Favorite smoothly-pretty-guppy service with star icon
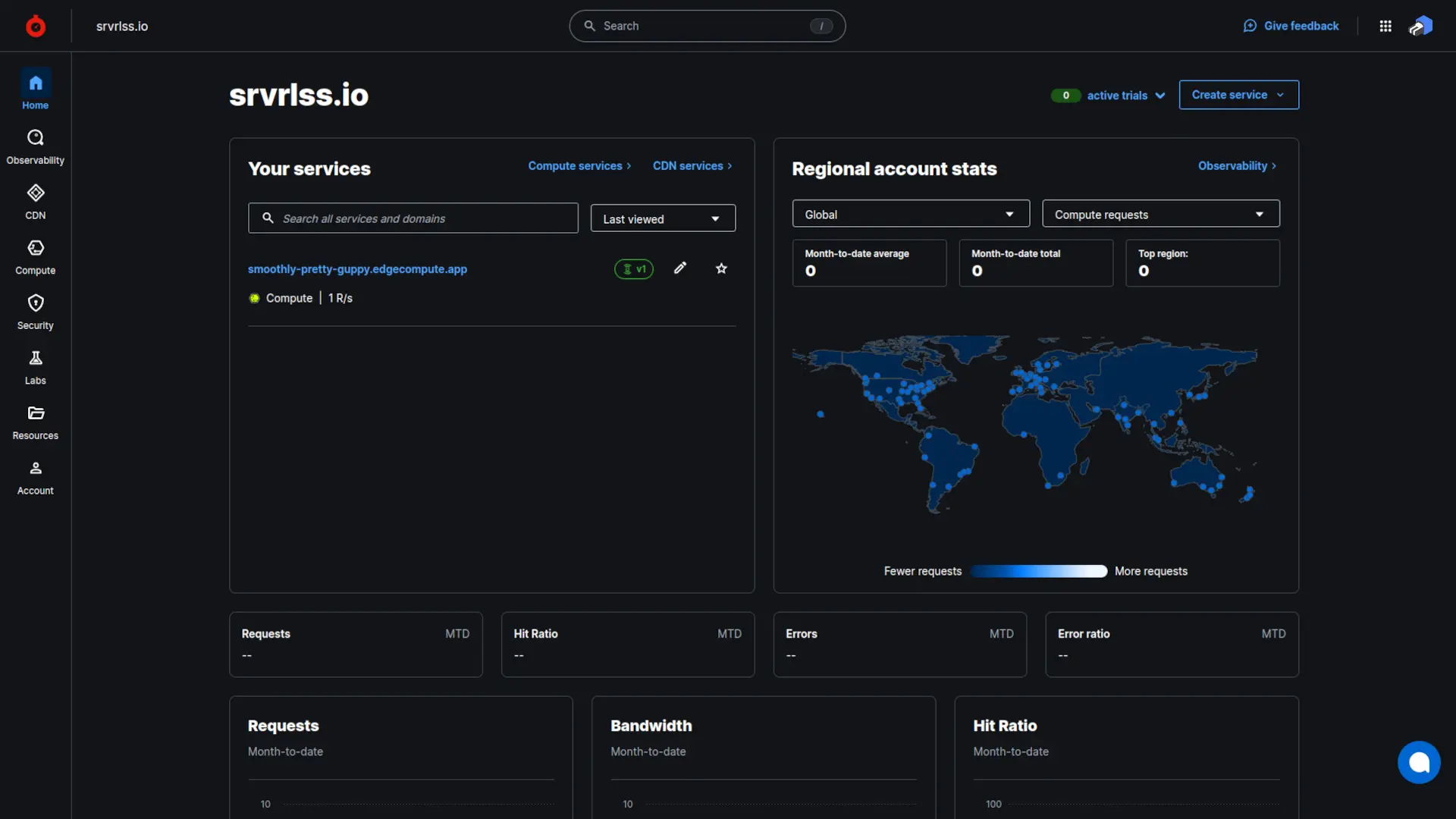 pyautogui.click(x=721, y=268)
